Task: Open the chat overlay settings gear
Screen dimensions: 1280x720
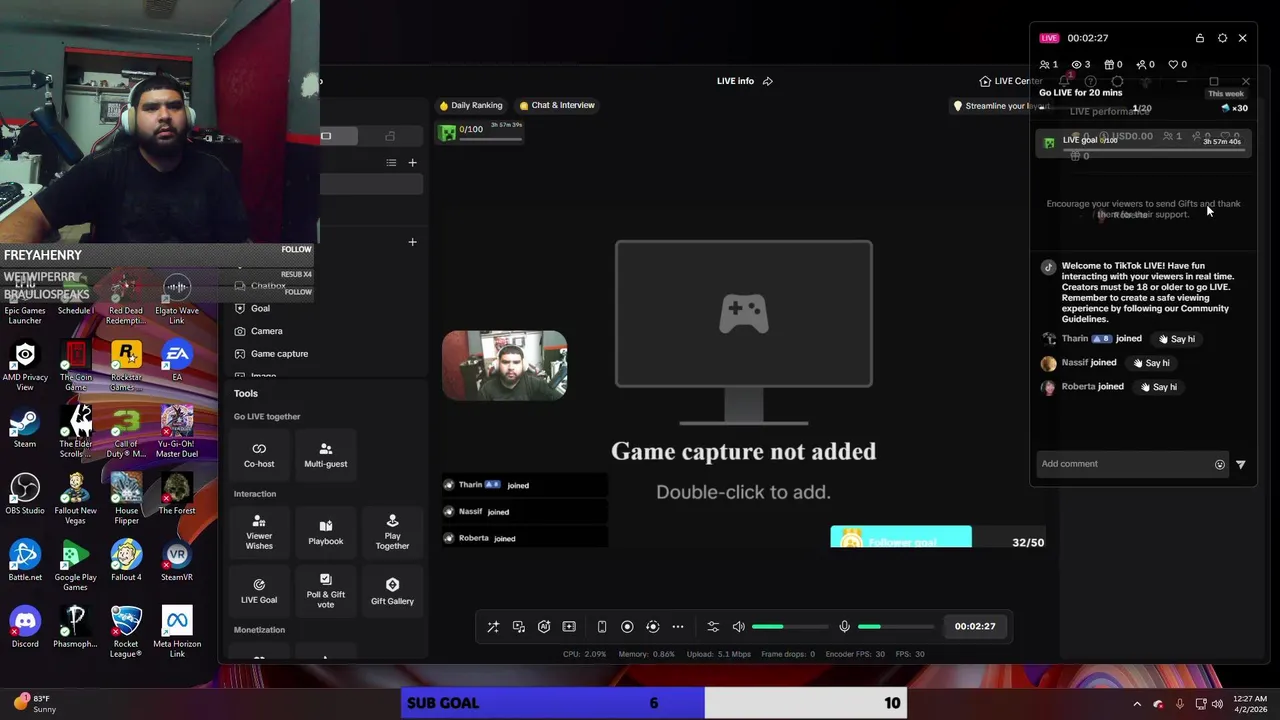Action: 1222,38
